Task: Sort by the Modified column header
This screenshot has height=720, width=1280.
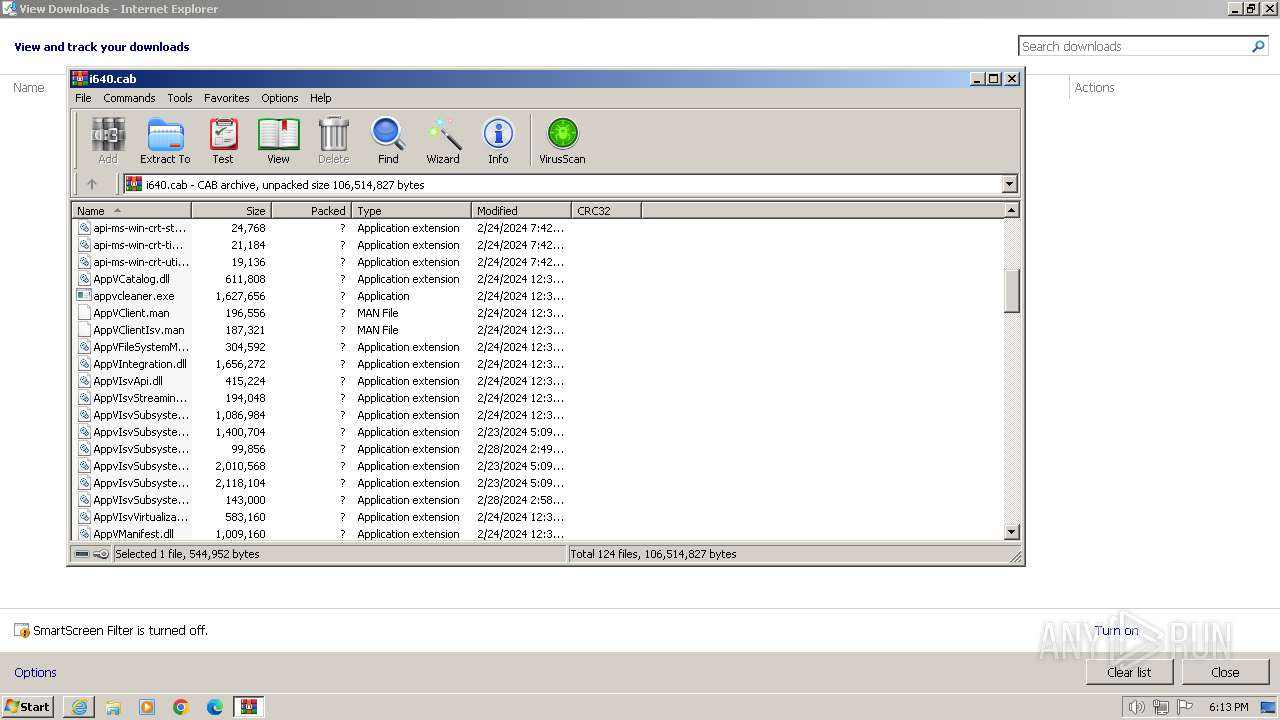Action: pos(521,211)
